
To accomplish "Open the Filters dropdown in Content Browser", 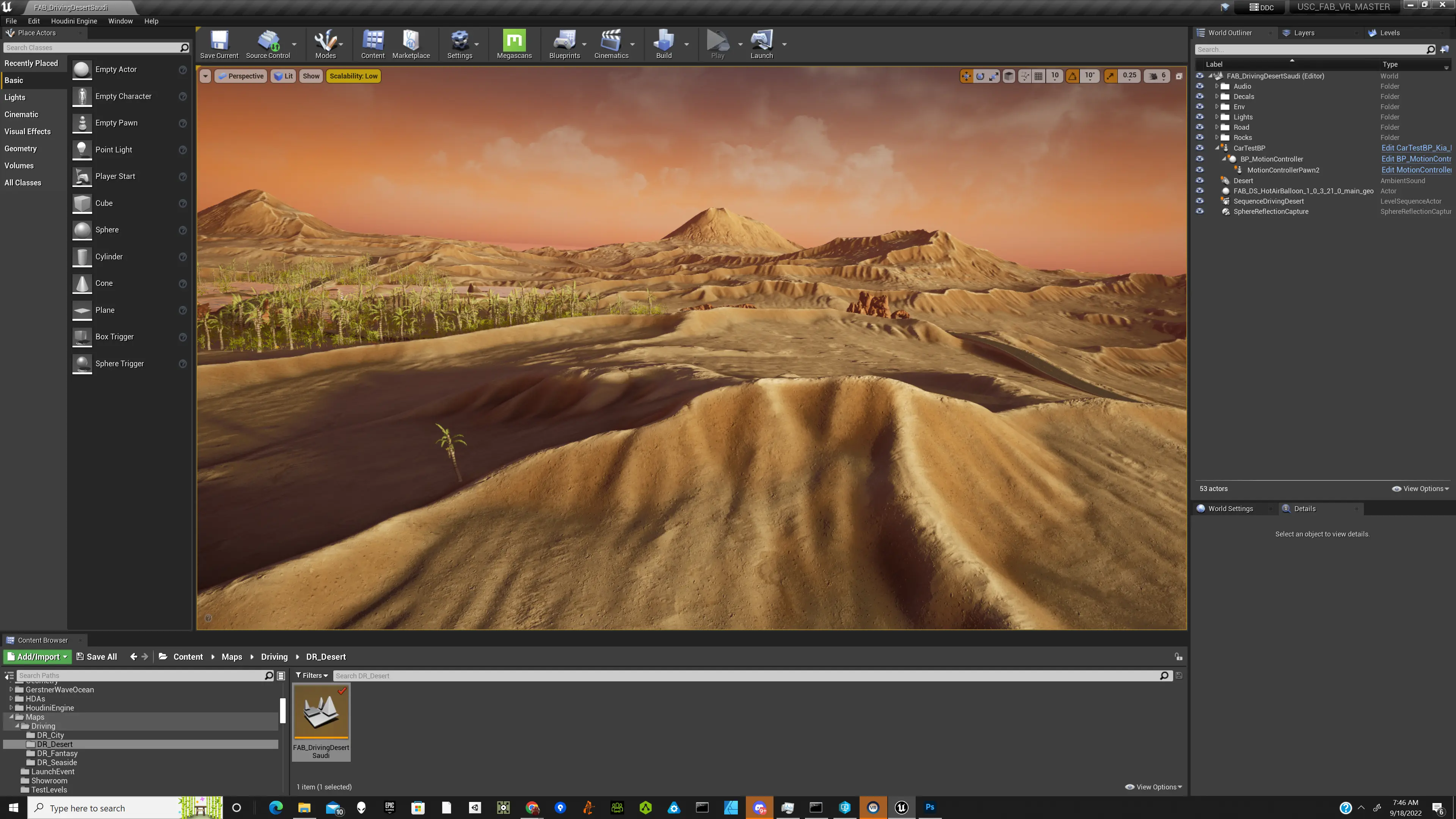I will tap(311, 675).
